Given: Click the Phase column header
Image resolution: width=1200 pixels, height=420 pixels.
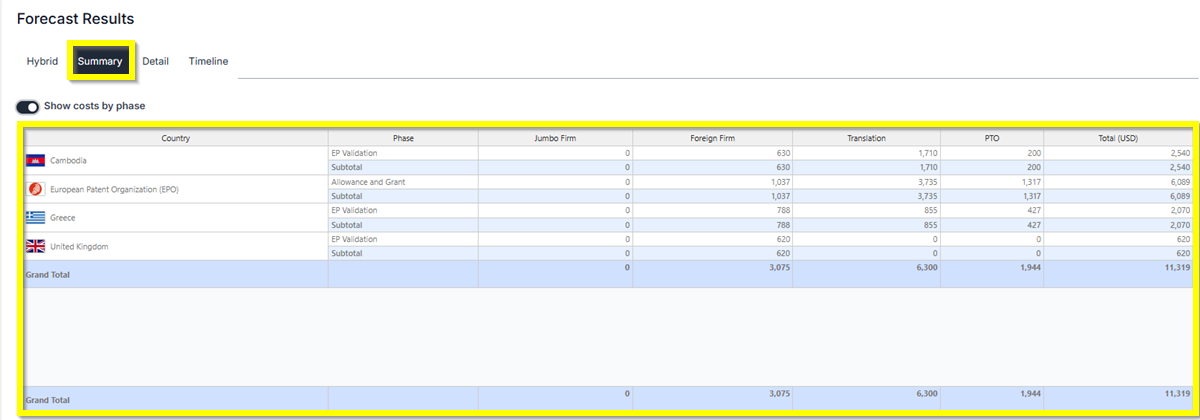Looking at the screenshot, I should click(403, 138).
